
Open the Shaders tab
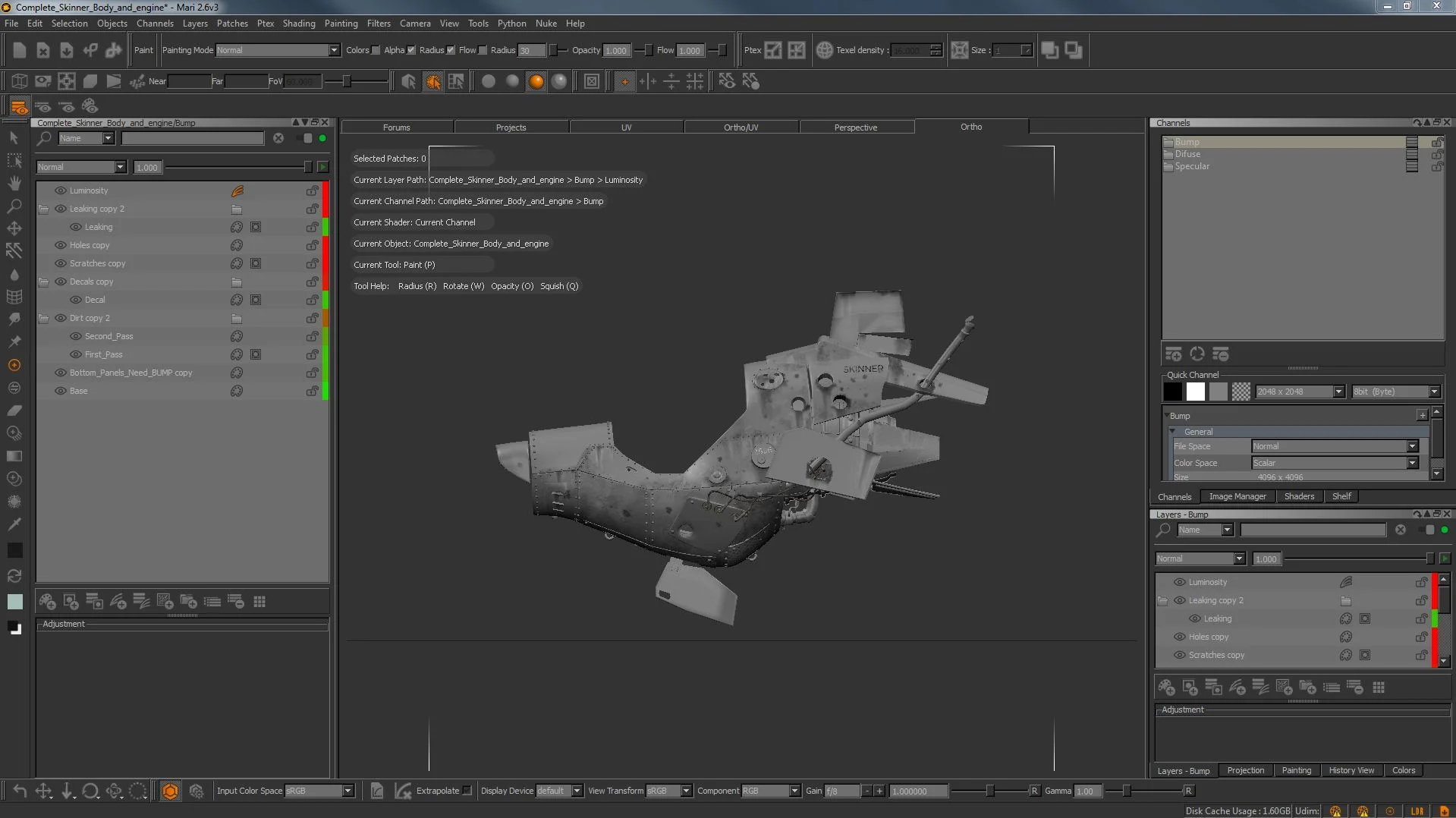click(1299, 496)
